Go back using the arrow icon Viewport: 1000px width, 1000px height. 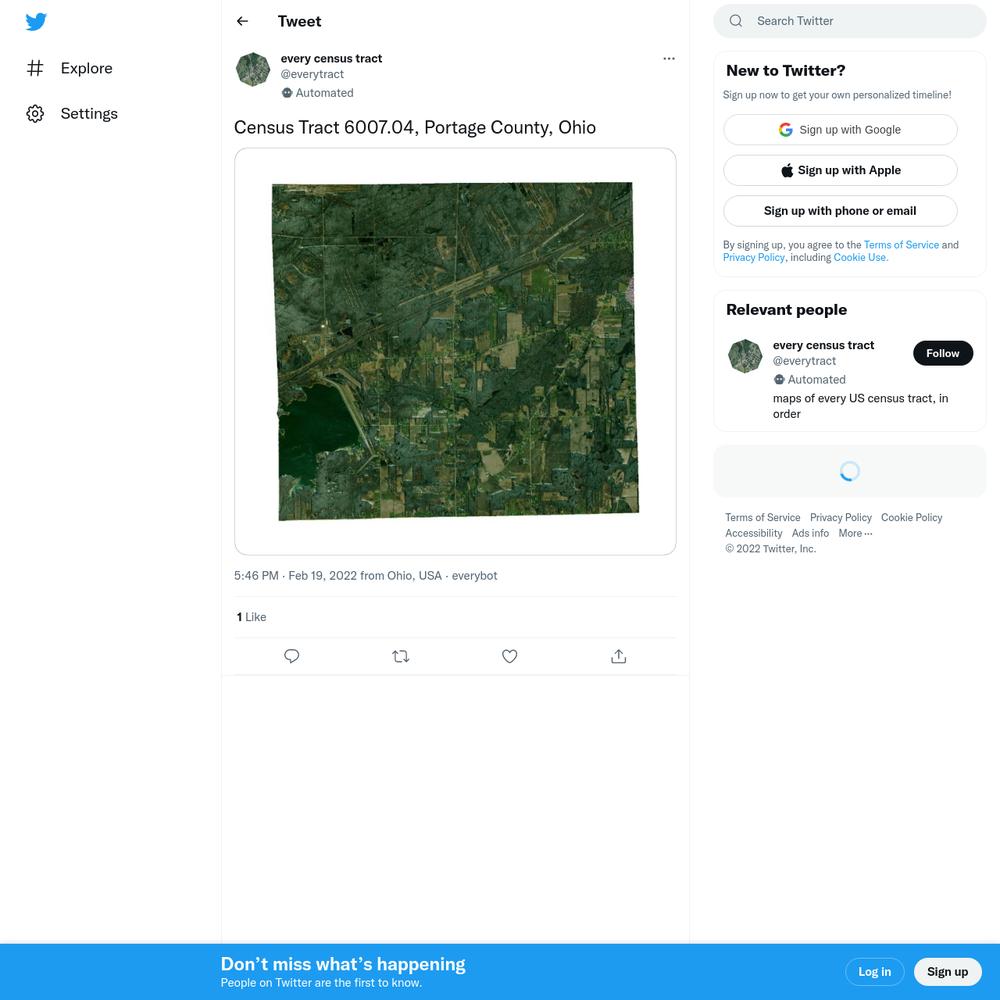(242, 21)
